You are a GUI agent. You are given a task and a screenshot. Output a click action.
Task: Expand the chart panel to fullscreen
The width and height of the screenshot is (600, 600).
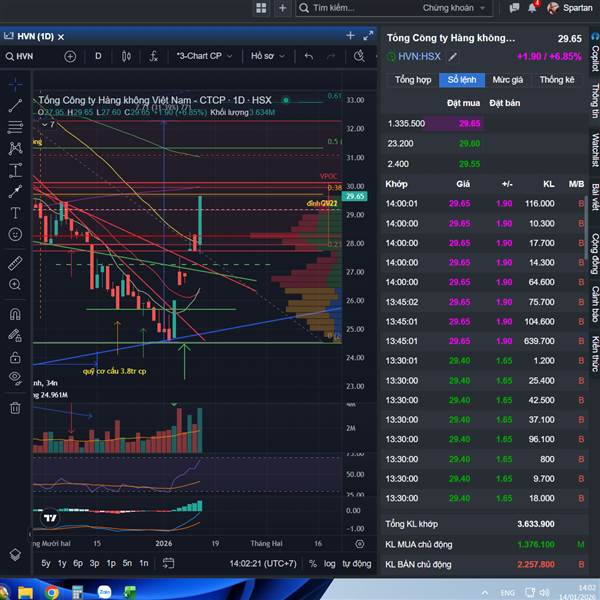[x=368, y=36]
